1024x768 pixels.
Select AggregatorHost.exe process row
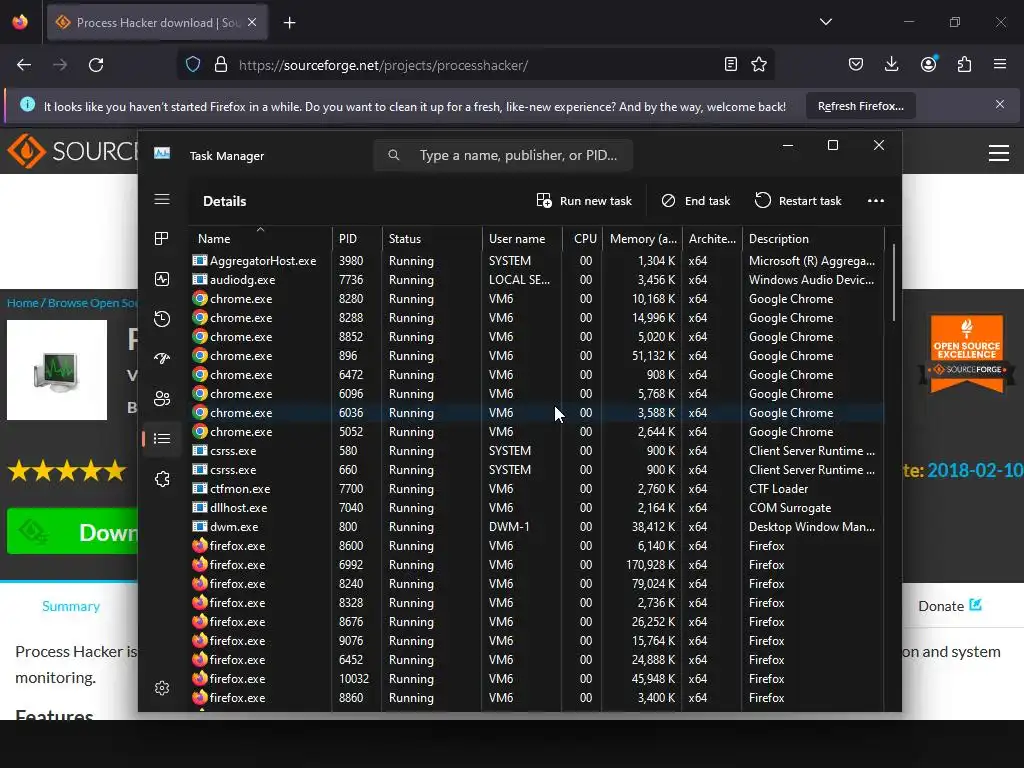pyautogui.click(x=537, y=261)
